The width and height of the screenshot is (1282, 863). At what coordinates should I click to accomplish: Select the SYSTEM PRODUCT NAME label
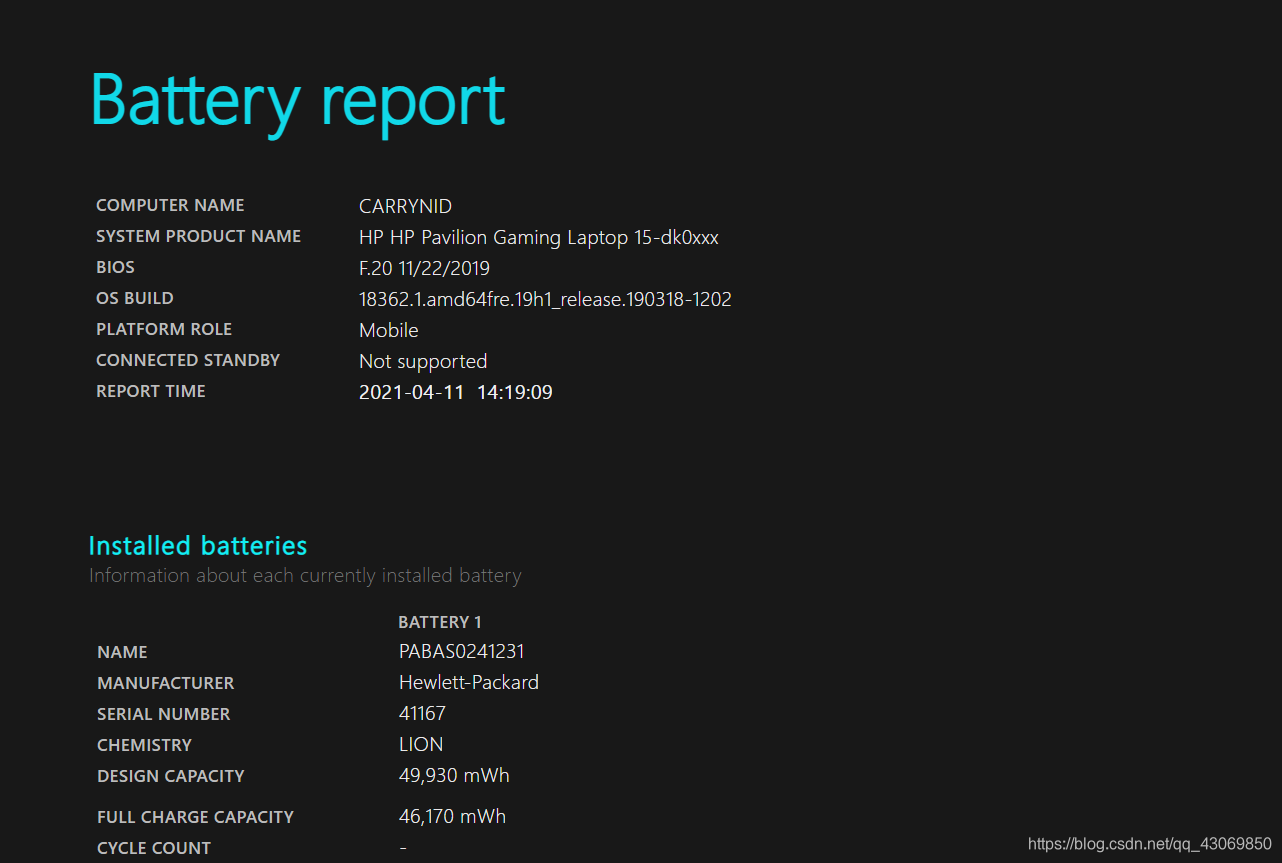tap(198, 236)
